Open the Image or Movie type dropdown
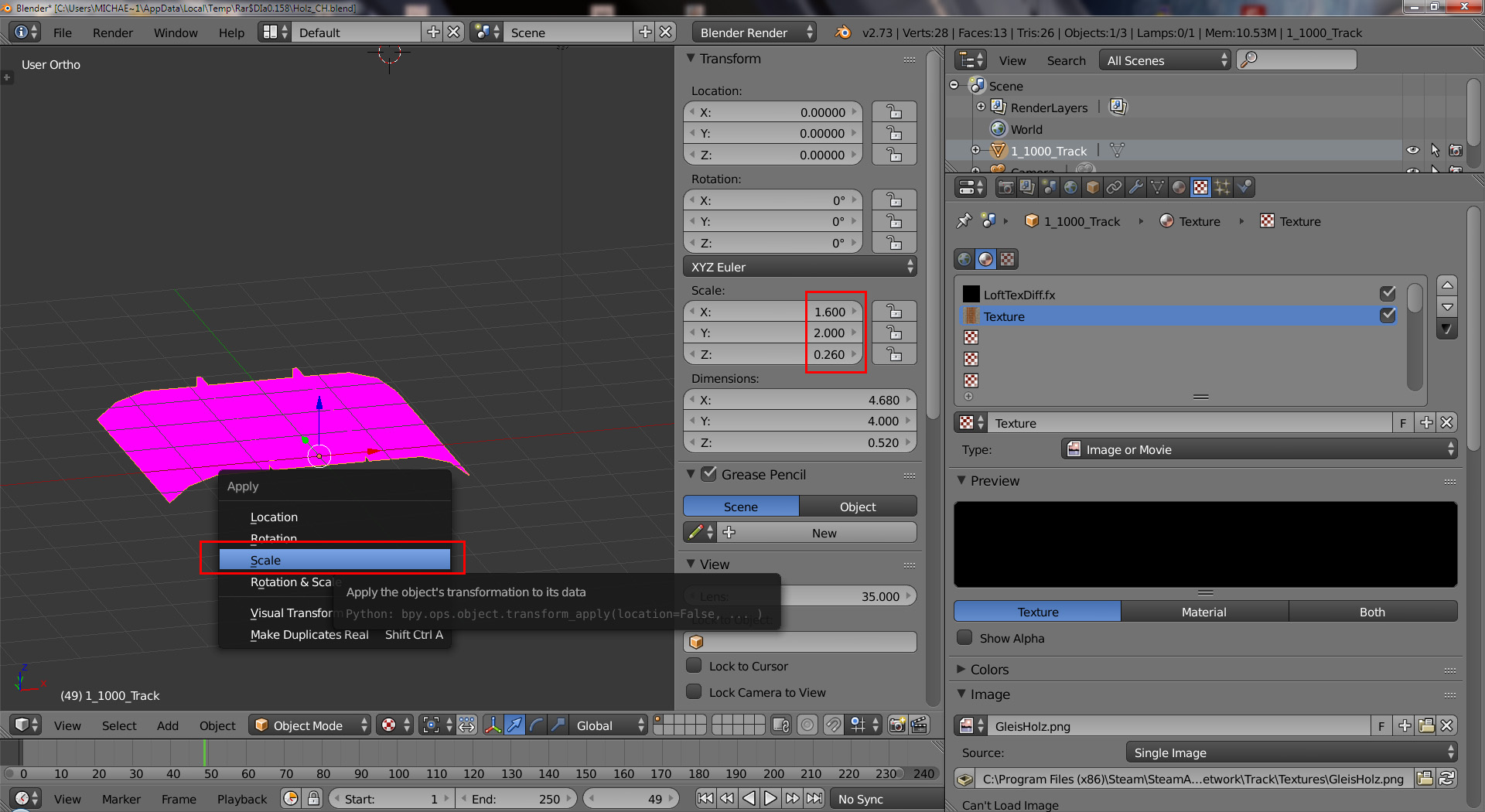 [1259, 449]
